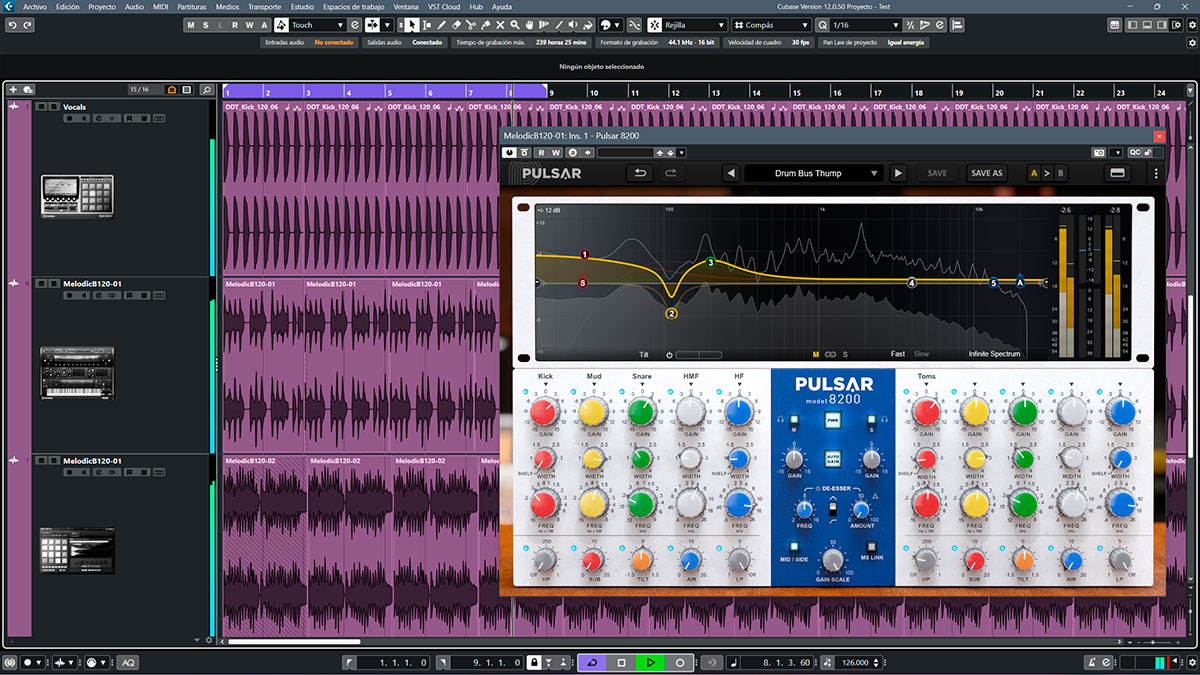Expand the Kick band type arrow
1200x675 pixels.
click(x=544, y=385)
